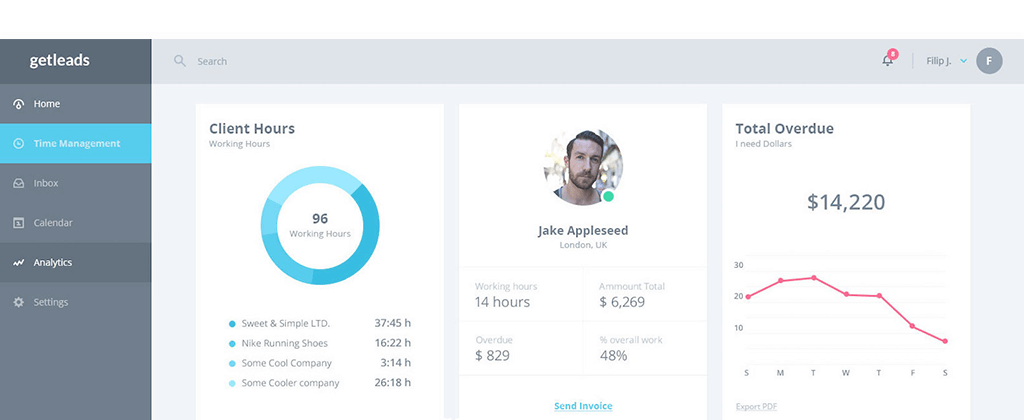Click the Analytics graph icon
The width and height of the screenshot is (1024, 420).
coord(18,263)
